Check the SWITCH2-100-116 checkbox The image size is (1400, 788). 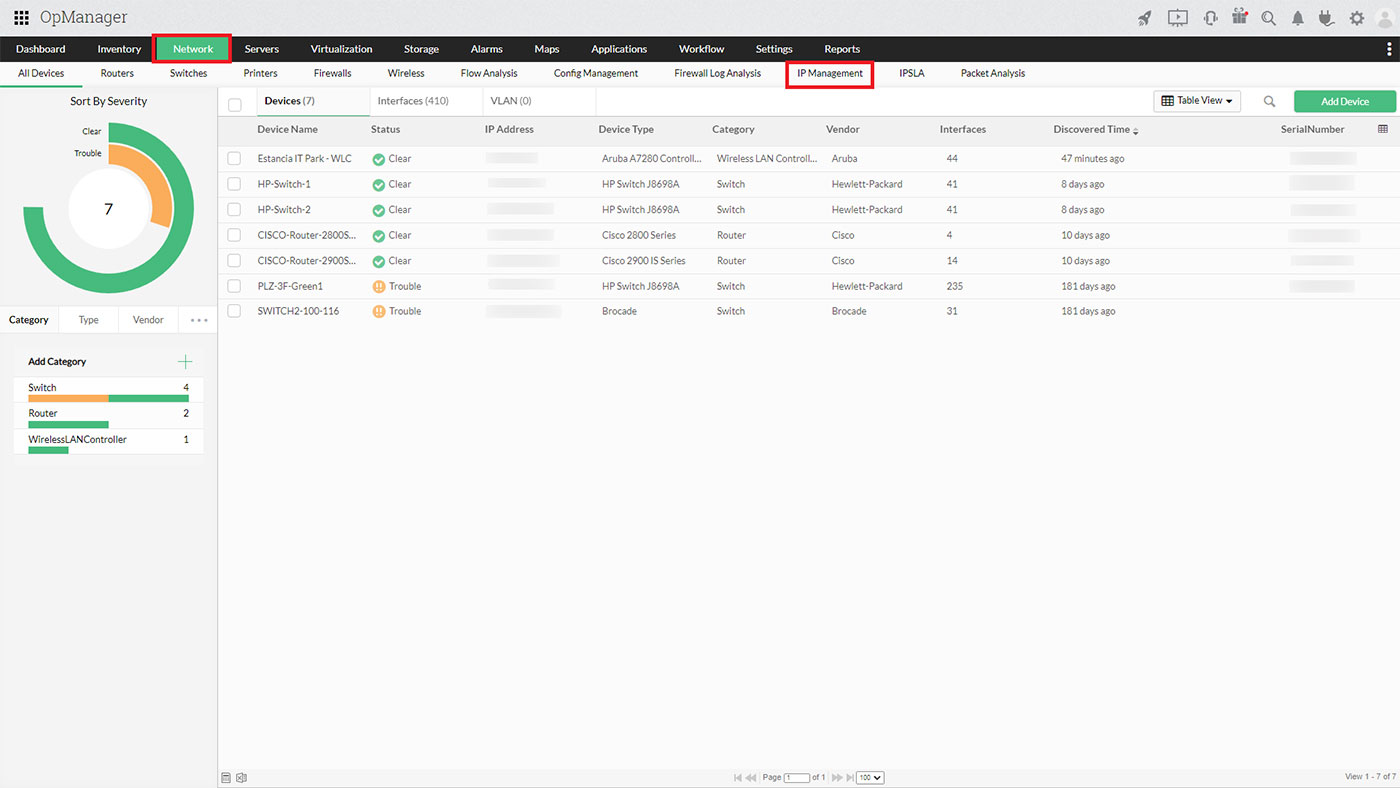point(234,312)
